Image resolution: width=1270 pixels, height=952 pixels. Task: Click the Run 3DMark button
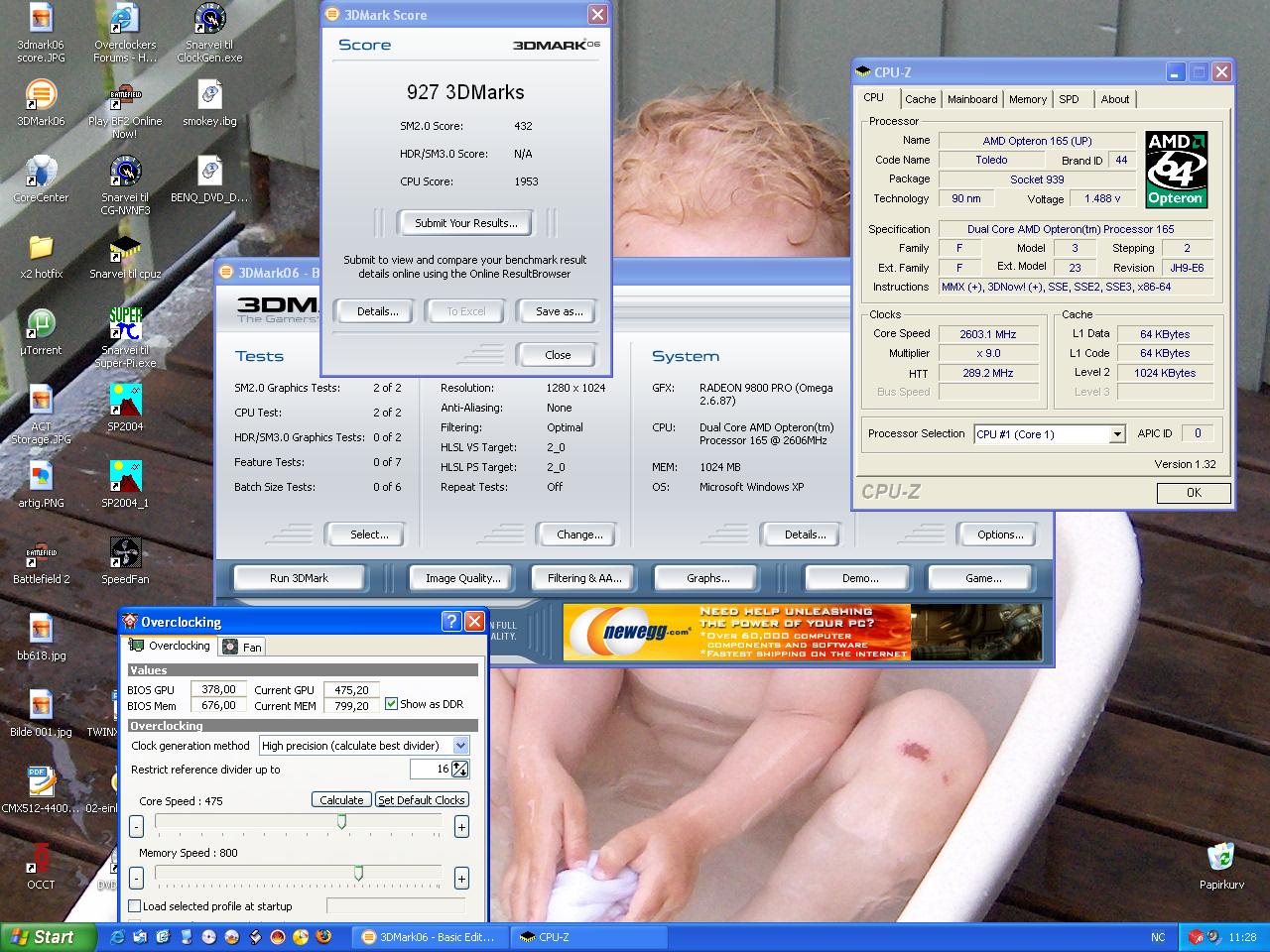pos(299,578)
